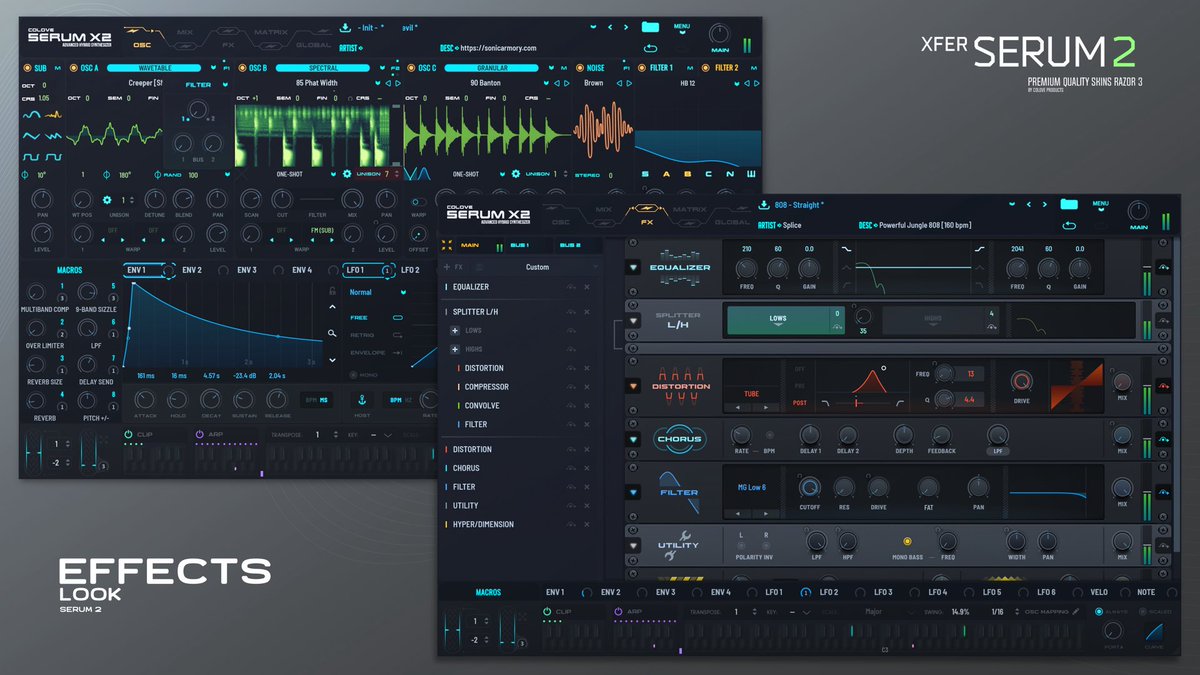
Task: Toggle Mono Bass in the Utility module
Action: pos(907,542)
